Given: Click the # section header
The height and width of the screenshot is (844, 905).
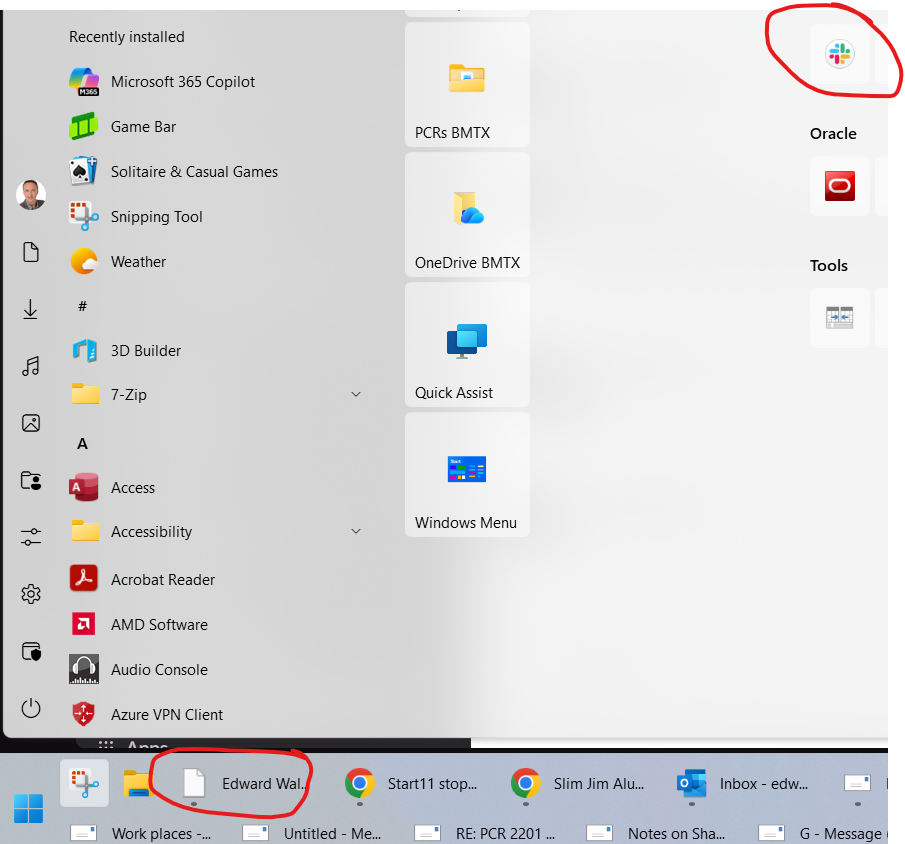Looking at the screenshot, I should click(82, 306).
